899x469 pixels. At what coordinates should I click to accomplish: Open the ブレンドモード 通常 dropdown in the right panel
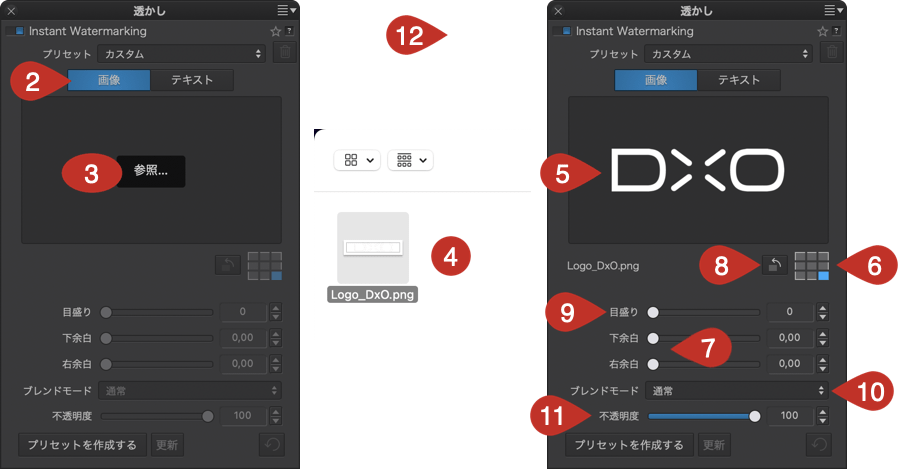[x=737, y=390]
